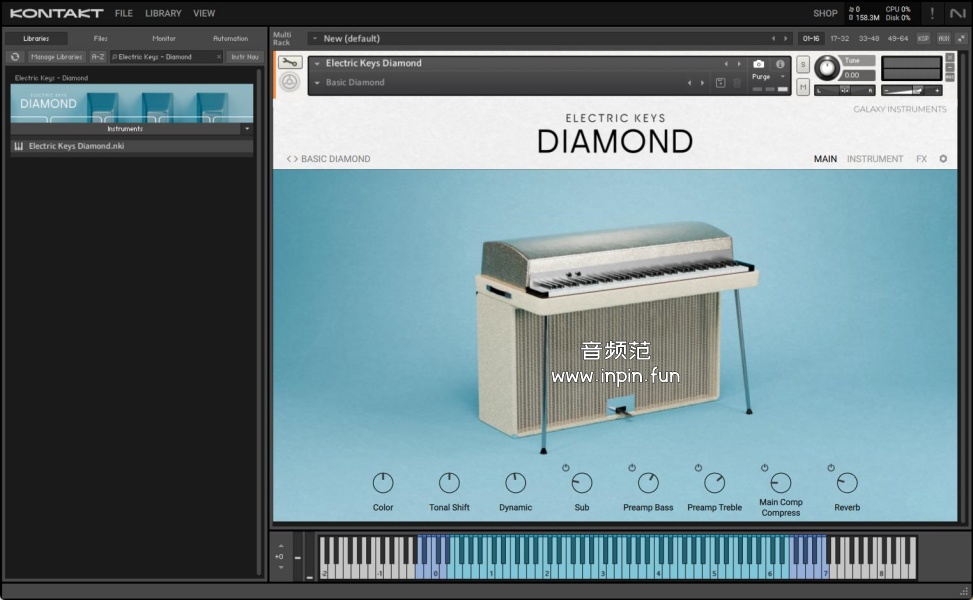Screen dimensions: 973x600
Task: Open the instrument edit wrench icon
Action: [x=290, y=62]
